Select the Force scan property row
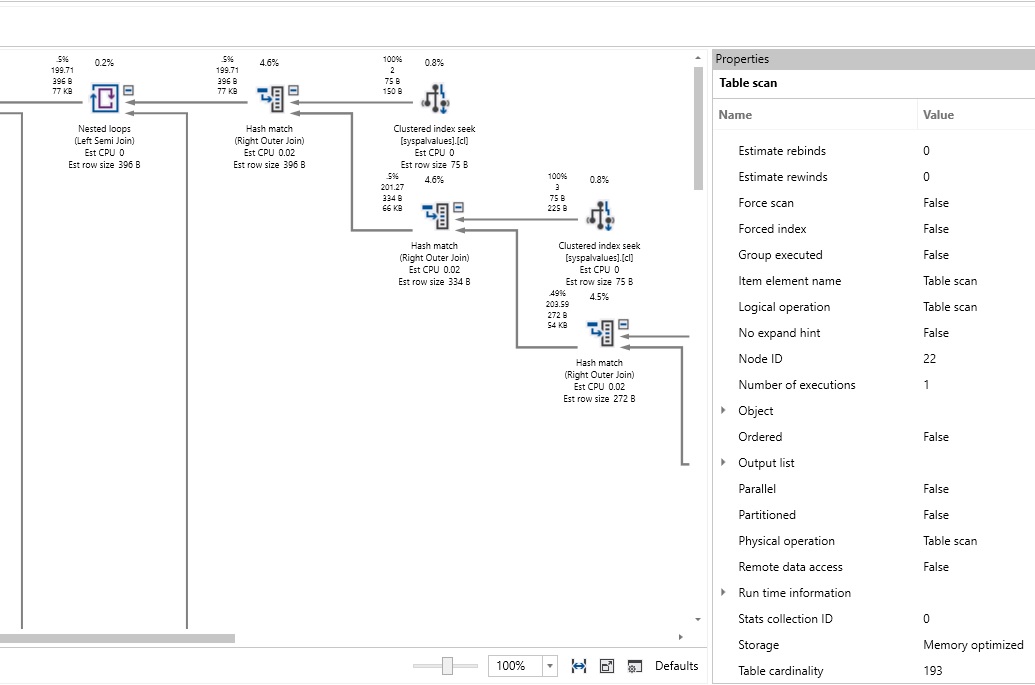Viewport: 1035px width, 685px height. pyautogui.click(x=874, y=203)
